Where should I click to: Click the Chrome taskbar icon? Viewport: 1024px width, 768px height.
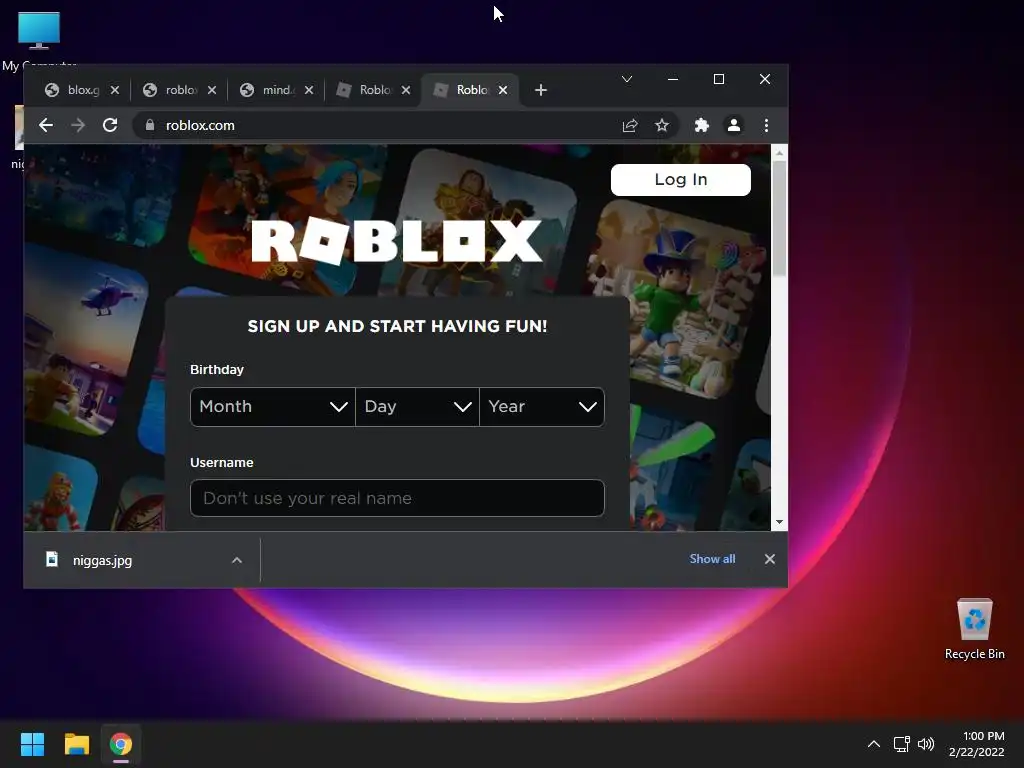pos(121,744)
